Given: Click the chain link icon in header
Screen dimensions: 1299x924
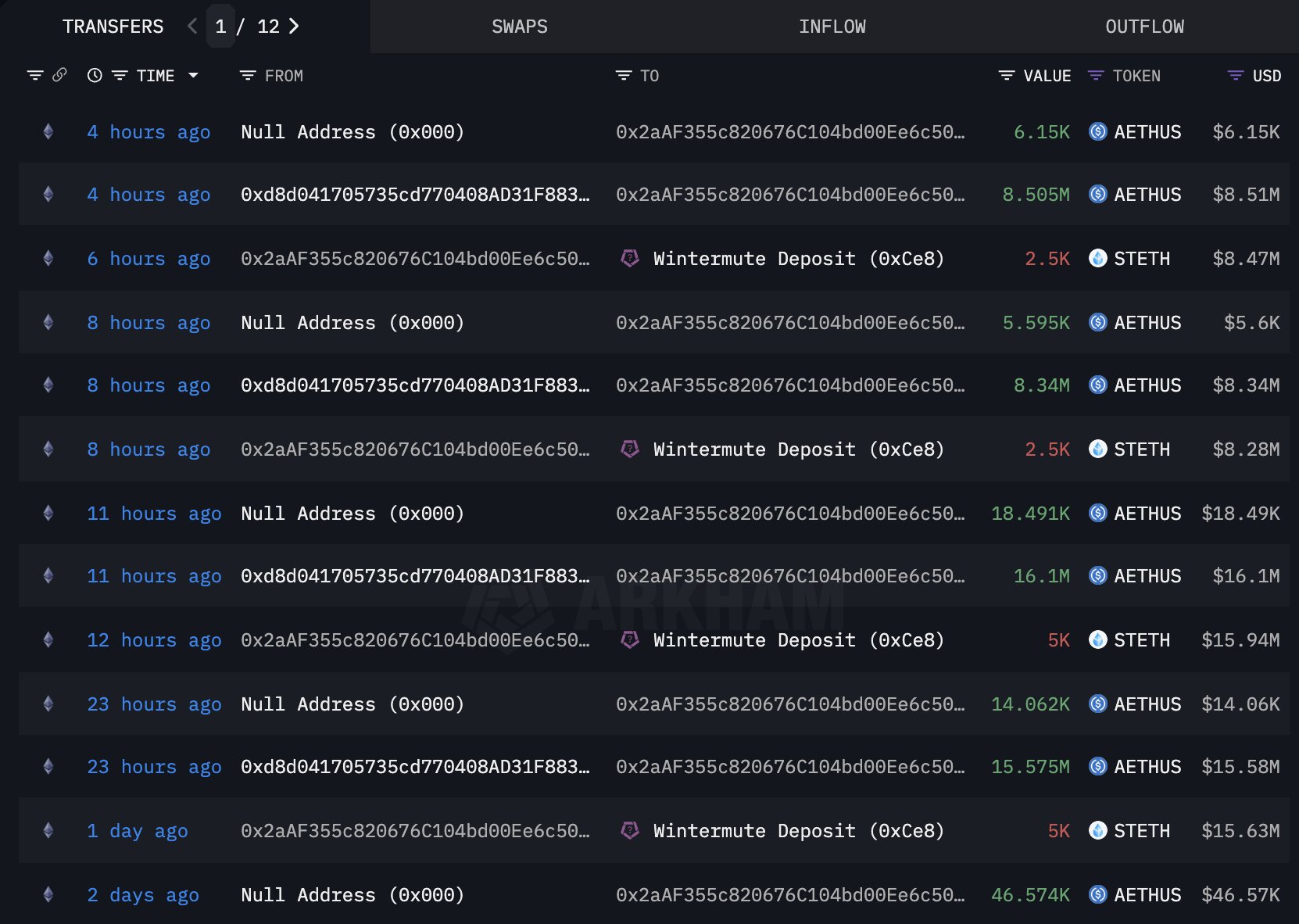Looking at the screenshot, I should pos(59,75).
